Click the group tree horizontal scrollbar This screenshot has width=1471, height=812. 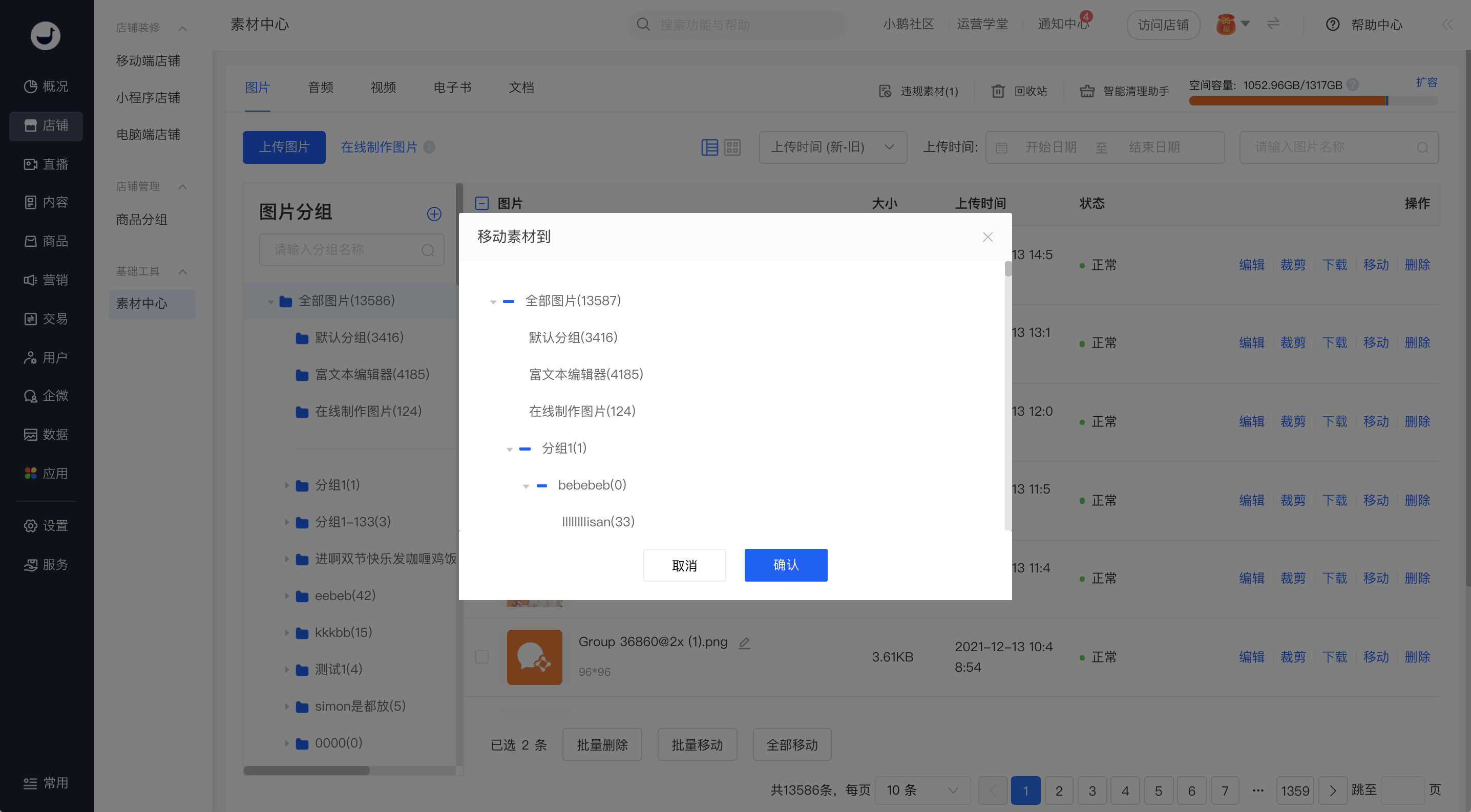(307, 771)
